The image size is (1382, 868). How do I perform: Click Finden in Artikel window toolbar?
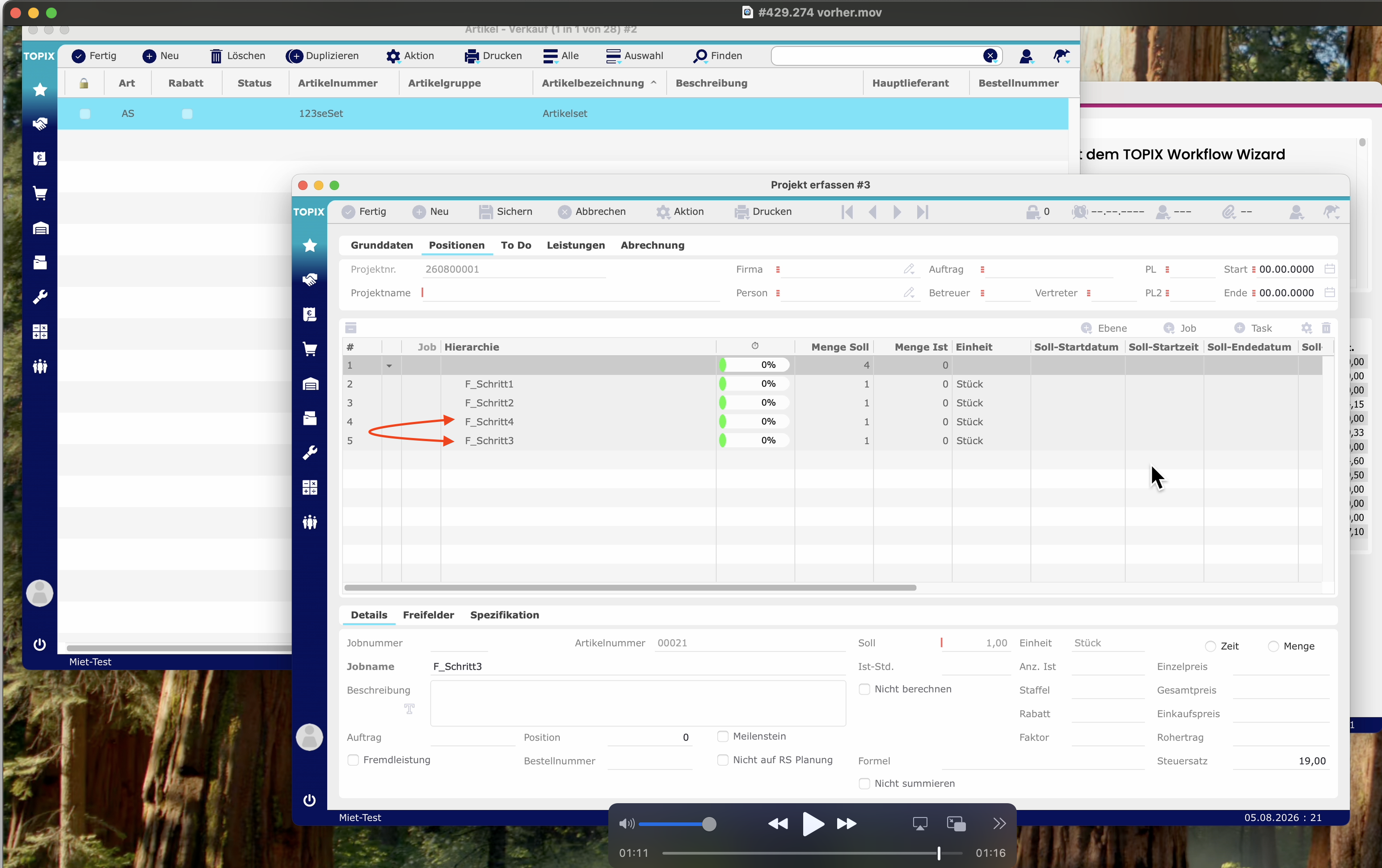click(x=718, y=56)
